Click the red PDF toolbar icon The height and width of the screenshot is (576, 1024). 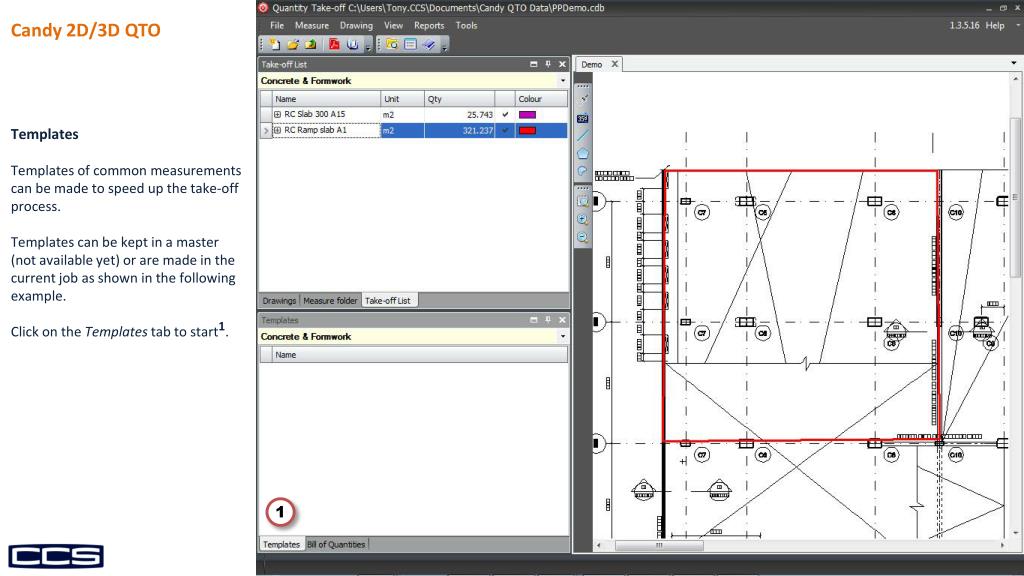pos(334,44)
